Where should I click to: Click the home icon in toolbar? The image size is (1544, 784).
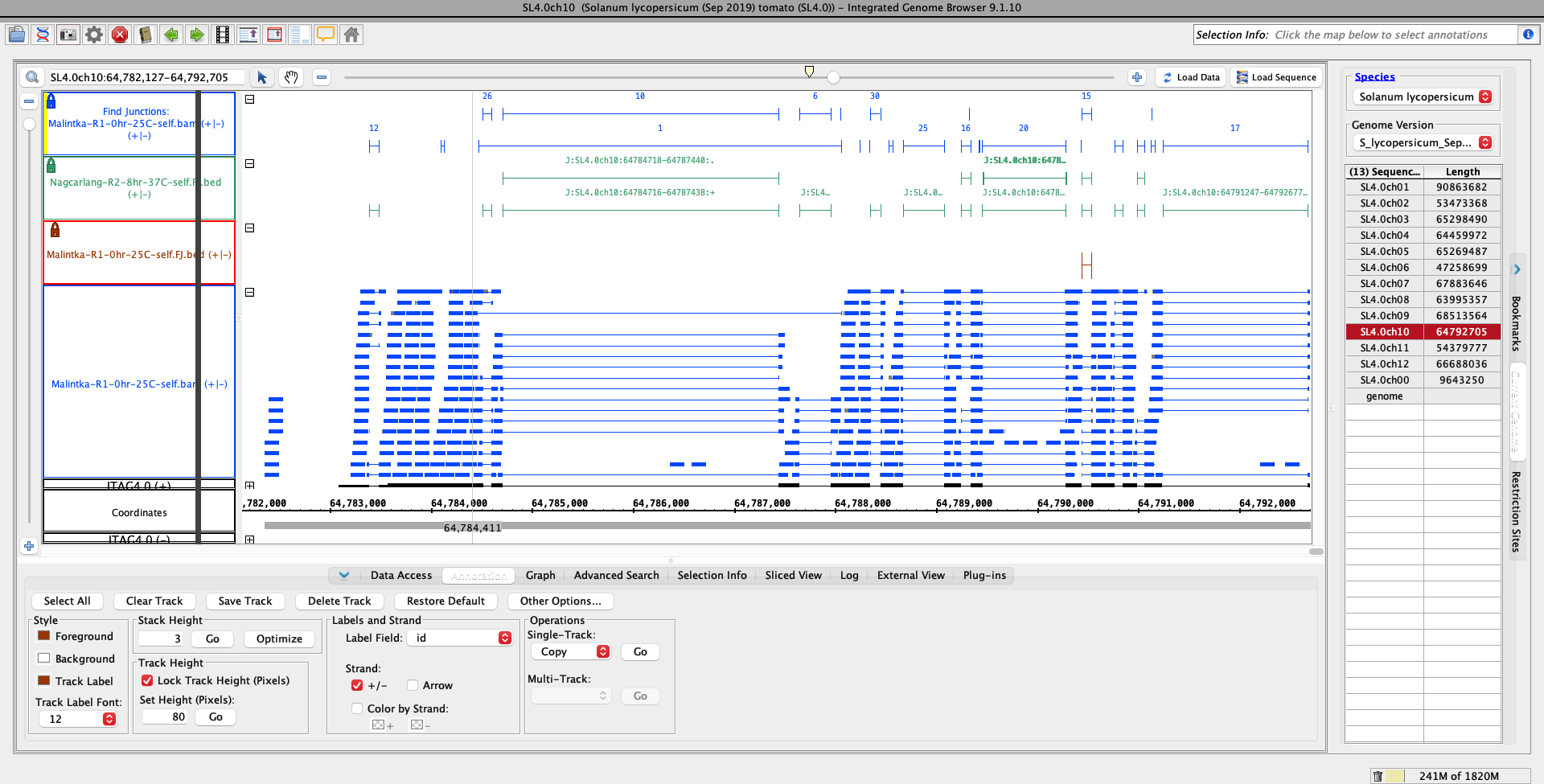pyautogui.click(x=351, y=35)
